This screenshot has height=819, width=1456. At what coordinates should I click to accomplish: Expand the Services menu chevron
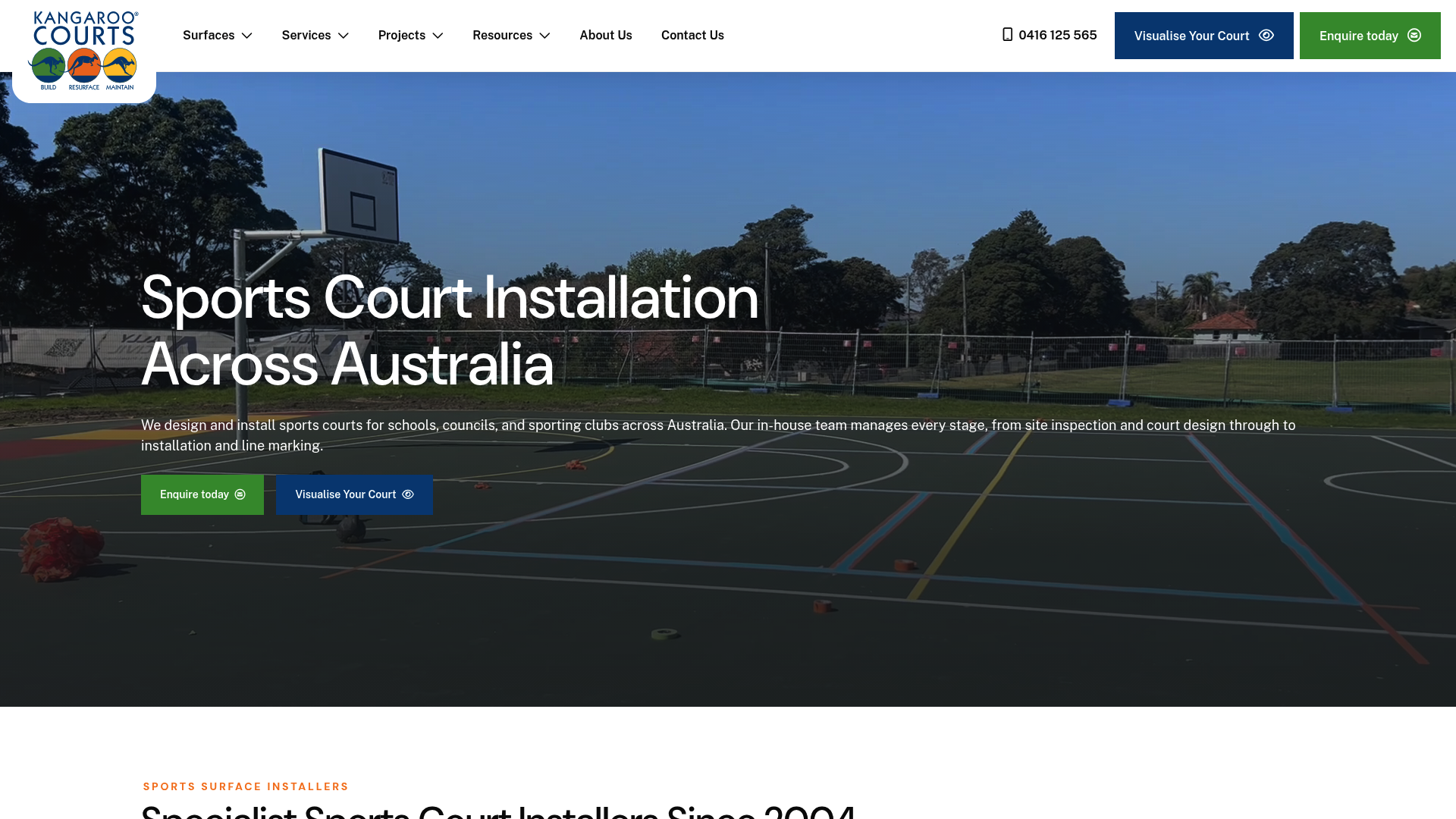[343, 36]
